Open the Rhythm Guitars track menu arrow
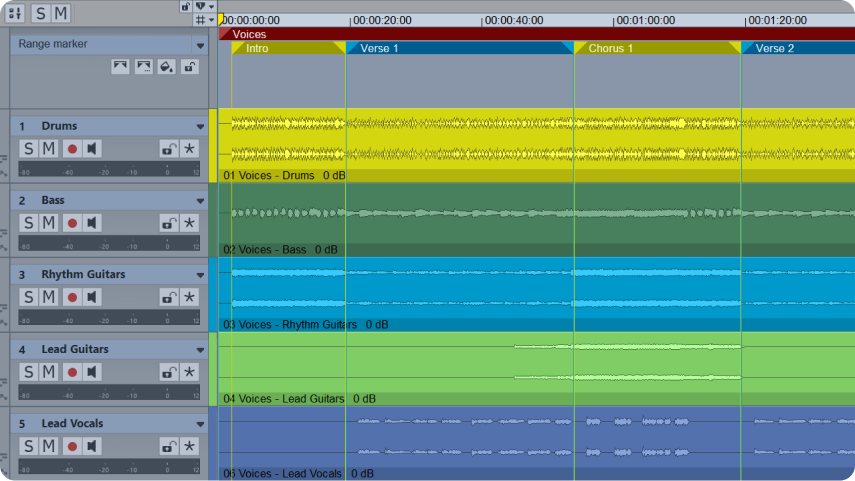The height and width of the screenshot is (481, 855). click(200, 275)
